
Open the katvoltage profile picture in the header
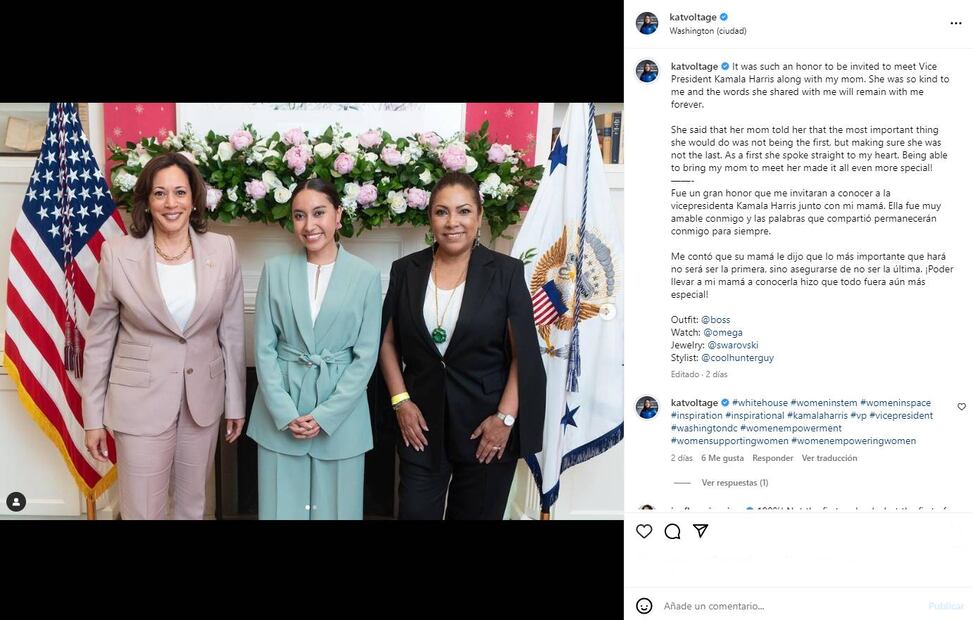pyautogui.click(x=647, y=24)
